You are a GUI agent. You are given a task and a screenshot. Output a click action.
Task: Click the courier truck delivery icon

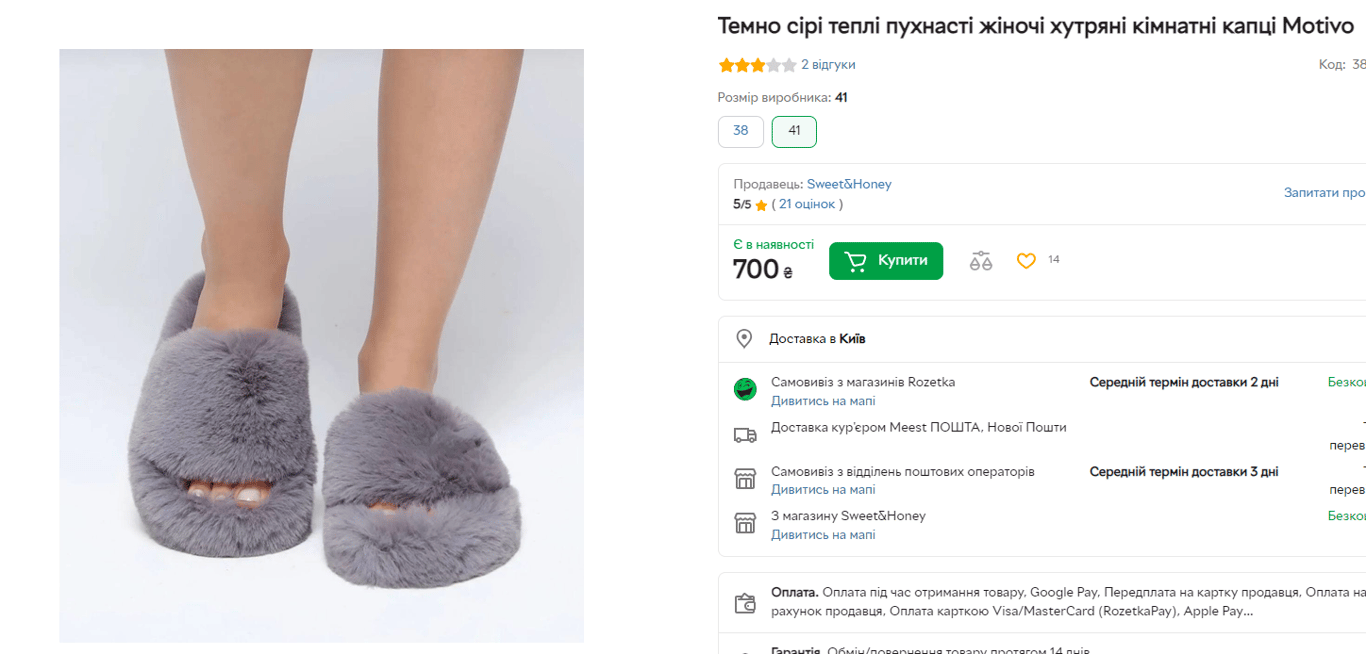click(x=745, y=434)
